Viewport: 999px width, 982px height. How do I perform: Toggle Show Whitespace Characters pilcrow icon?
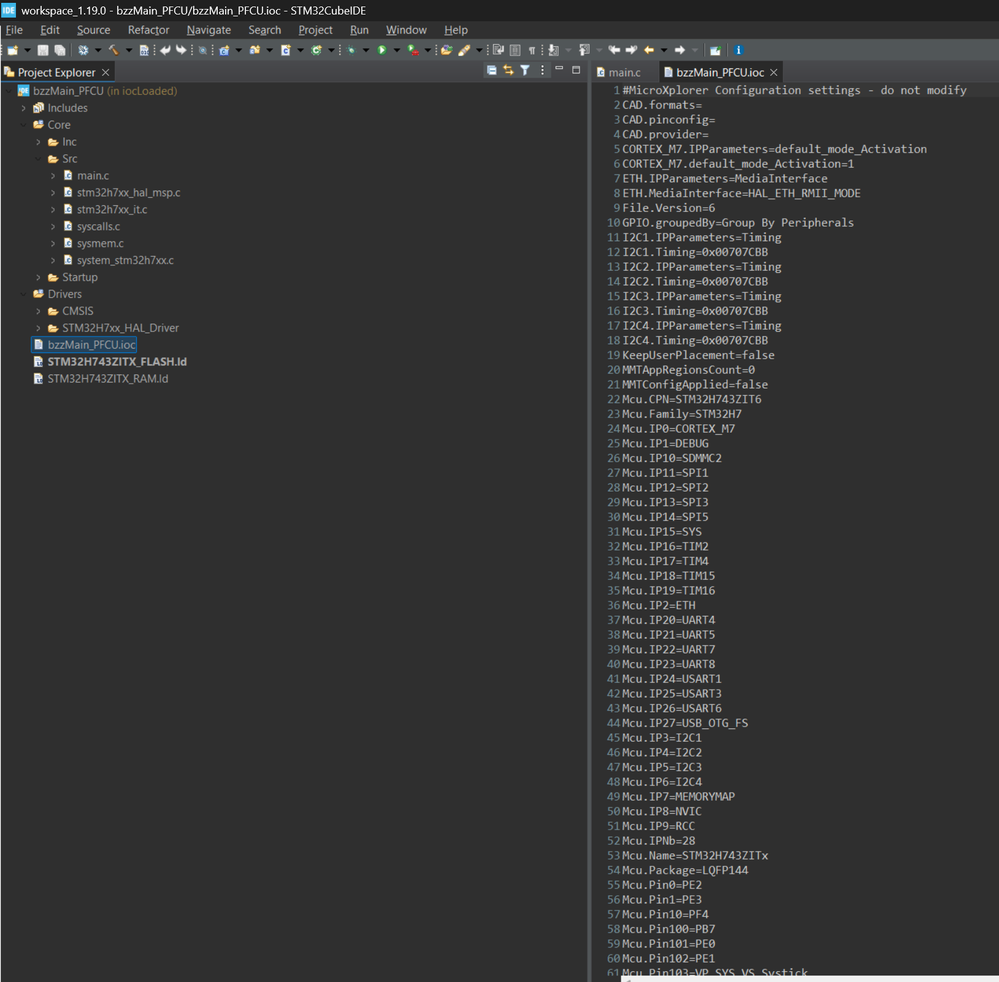click(531, 50)
